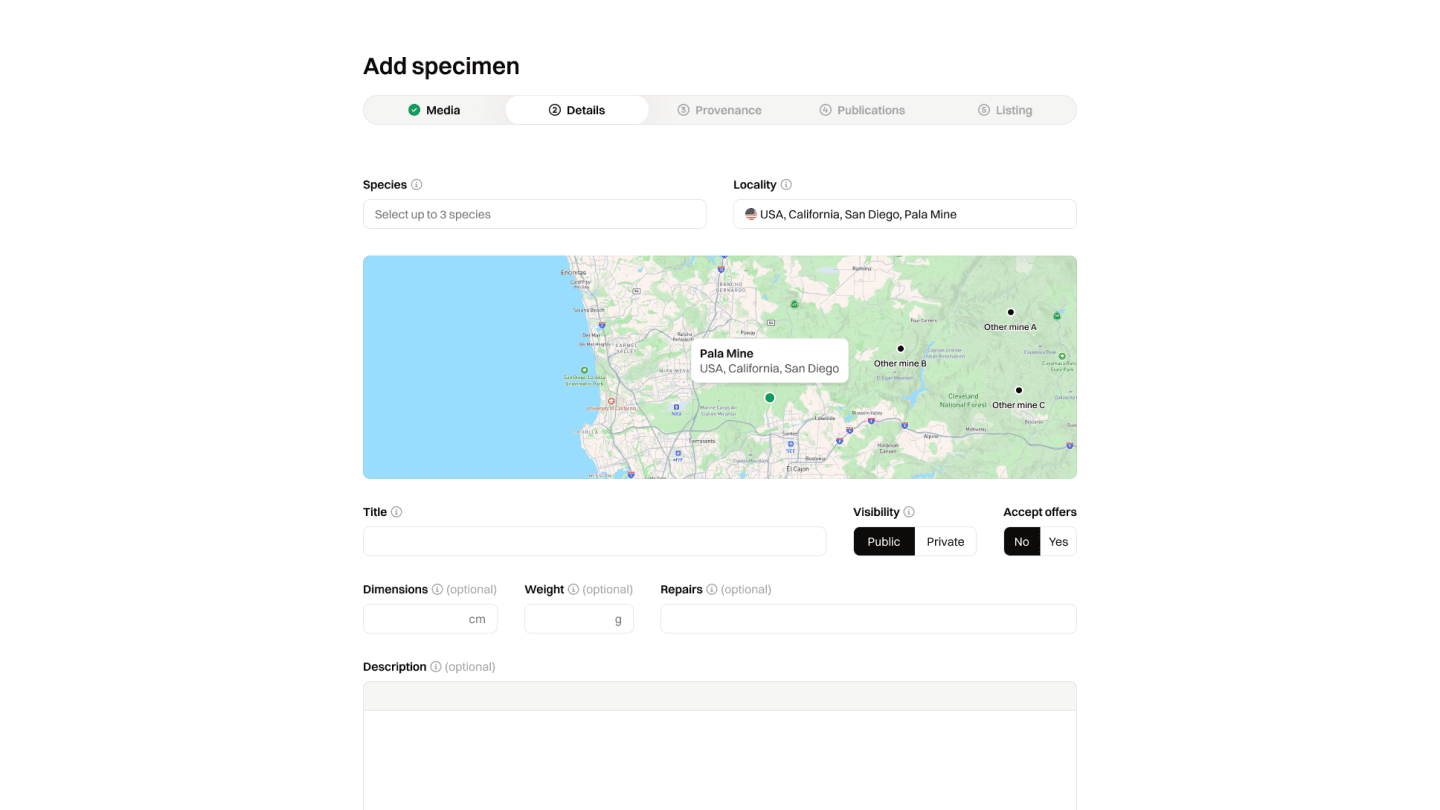Click the Dimensions cm input field
Image resolution: width=1440 pixels, height=810 pixels.
click(430, 619)
